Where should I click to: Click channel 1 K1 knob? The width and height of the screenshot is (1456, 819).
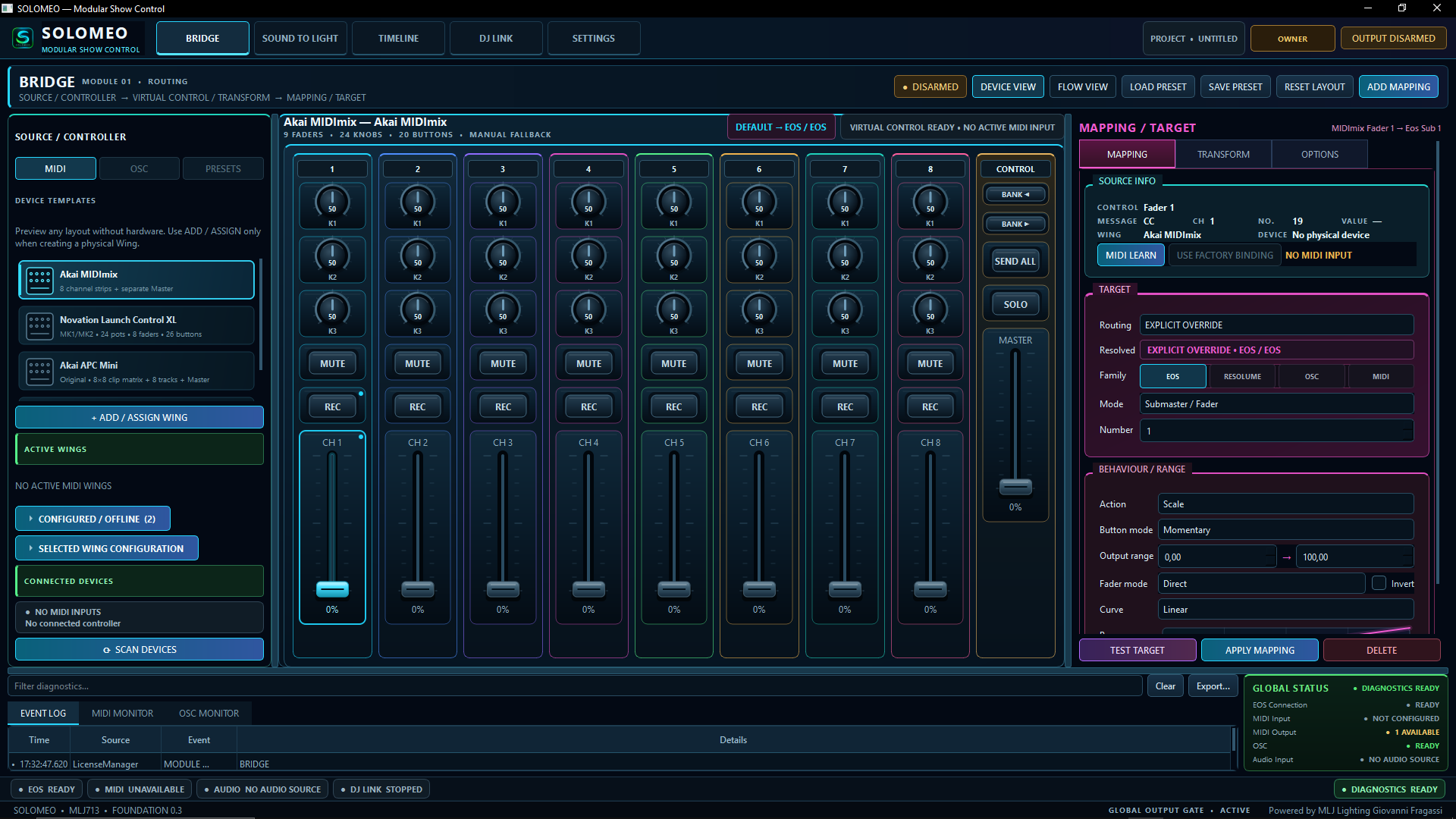click(332, 202)
